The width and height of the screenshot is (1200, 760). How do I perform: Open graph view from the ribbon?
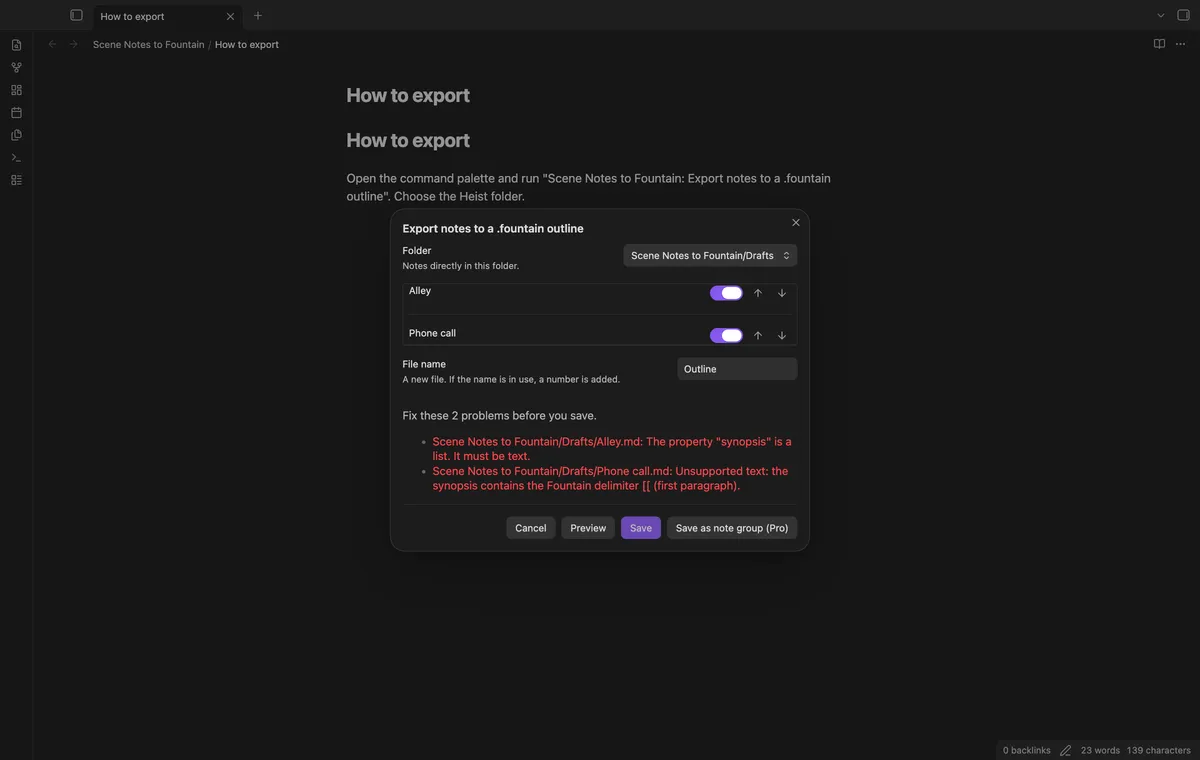(x=16, y=68)
